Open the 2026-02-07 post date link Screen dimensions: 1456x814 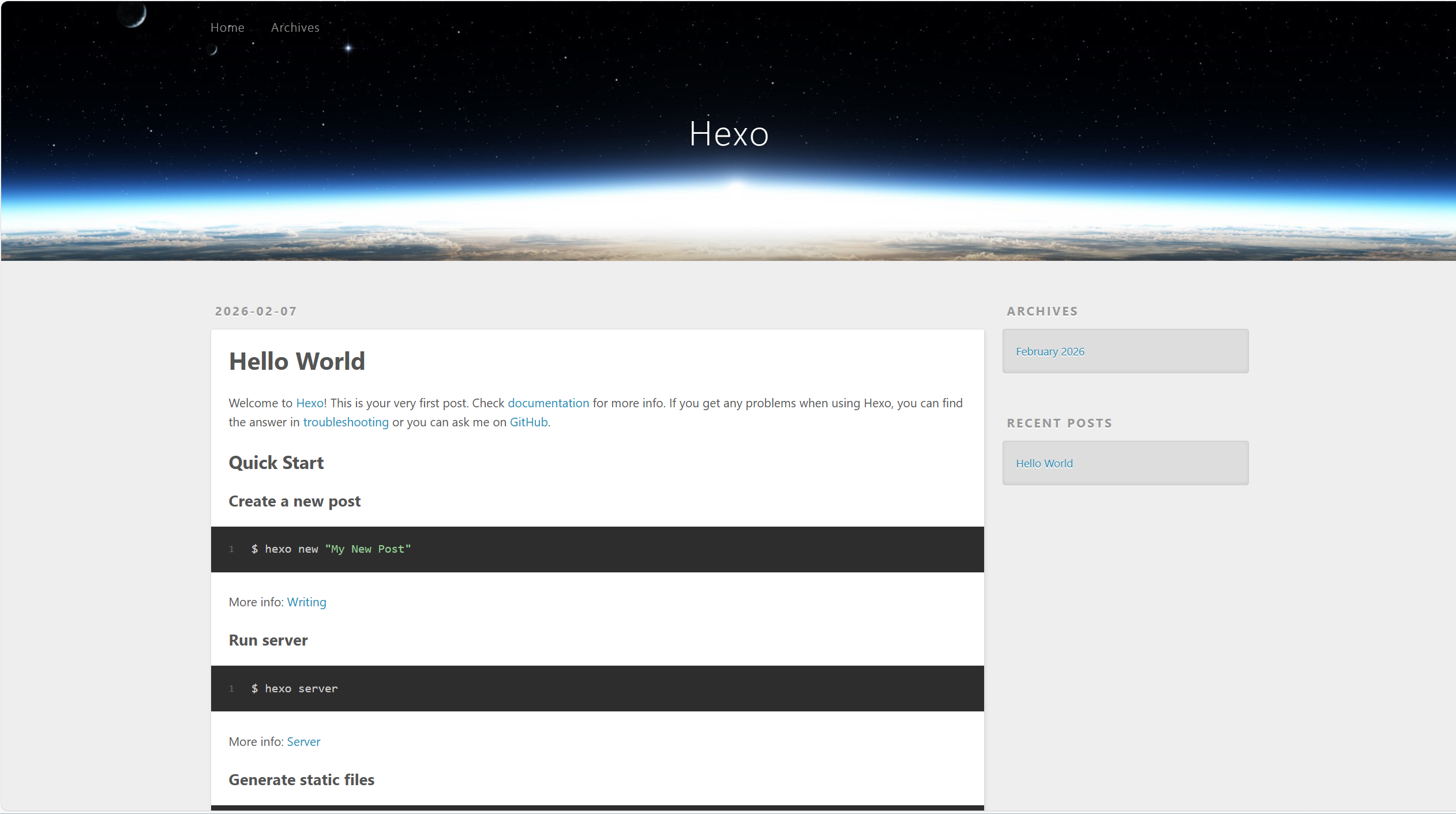[x=256, y=311]
